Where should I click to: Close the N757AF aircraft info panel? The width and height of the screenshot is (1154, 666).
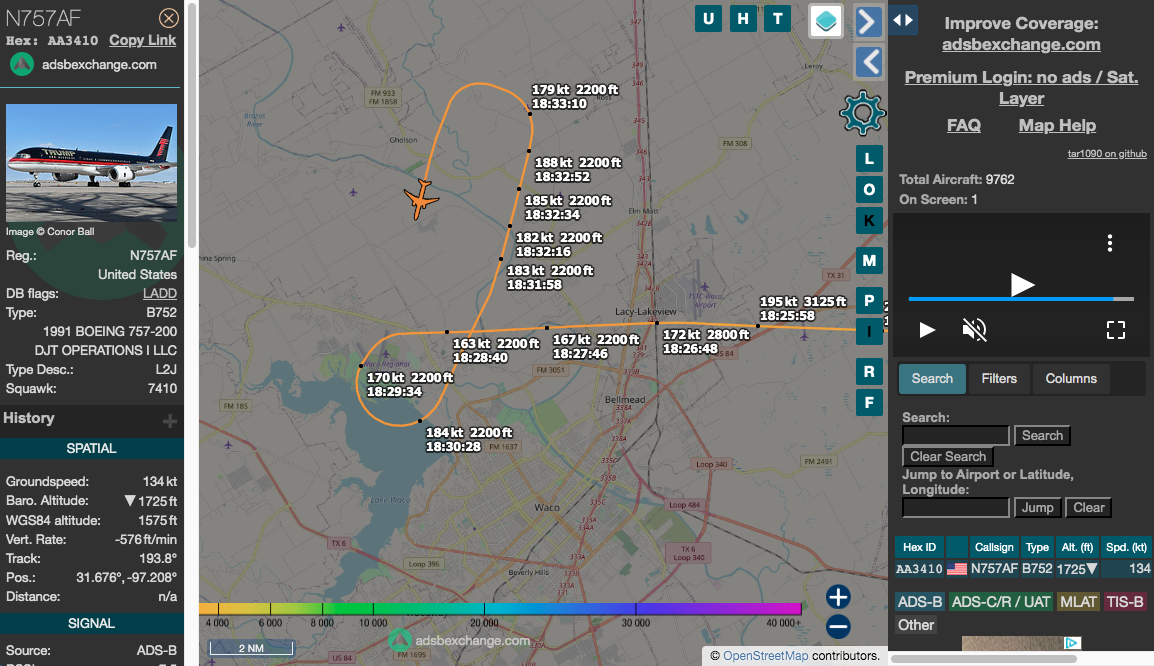[x=169, y=18]
